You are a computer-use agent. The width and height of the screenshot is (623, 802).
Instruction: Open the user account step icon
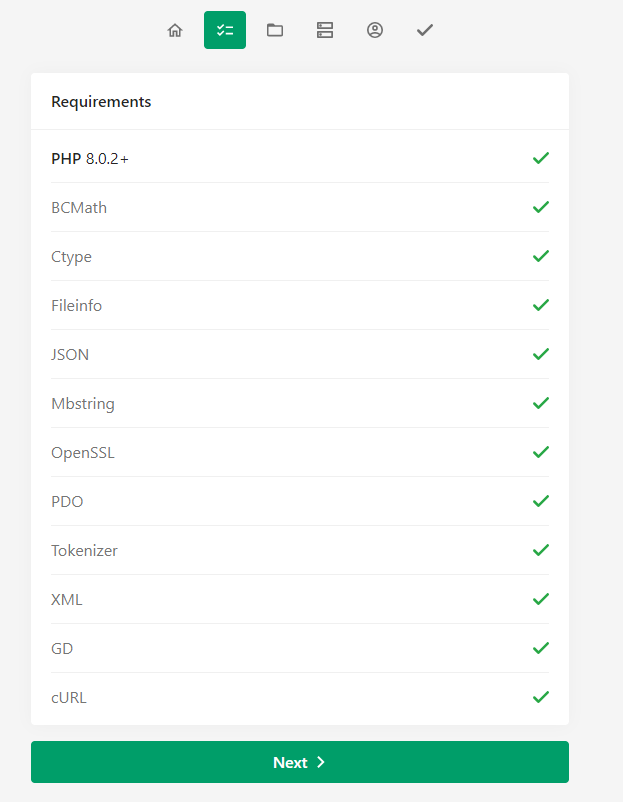375,30
